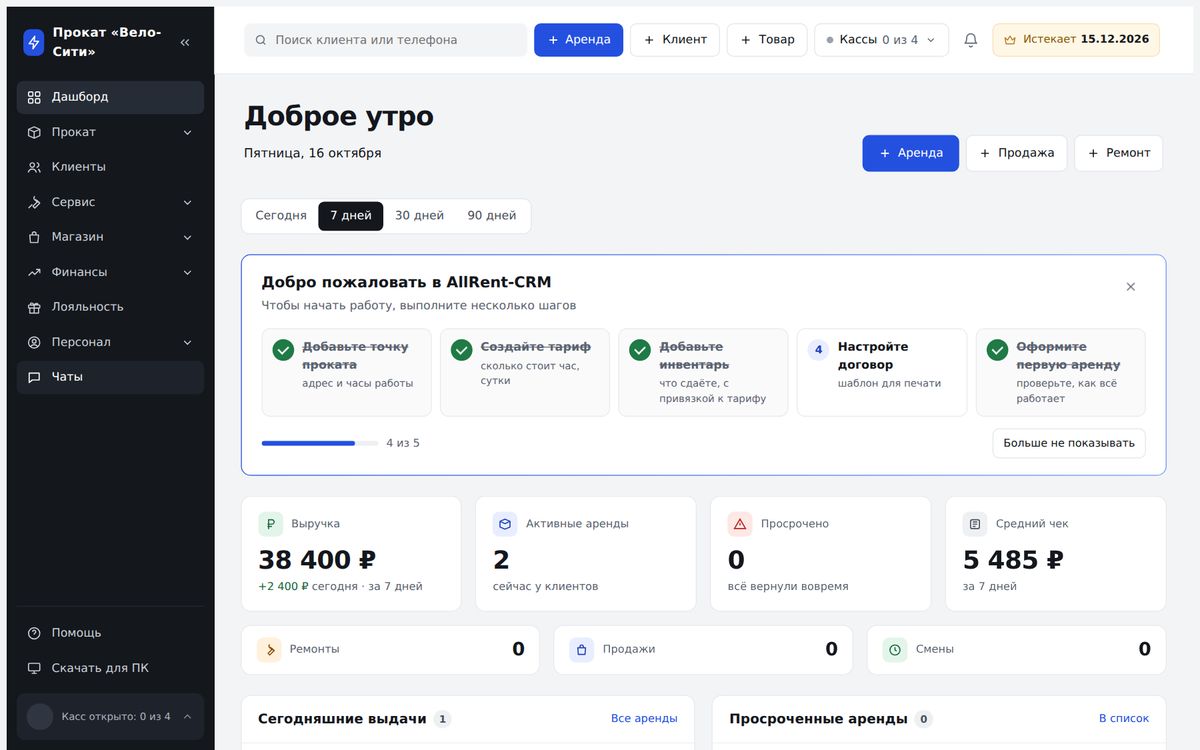The image size is (1200, 750).
Task: Click the + Товар button
Action: [x=767, y=40]
